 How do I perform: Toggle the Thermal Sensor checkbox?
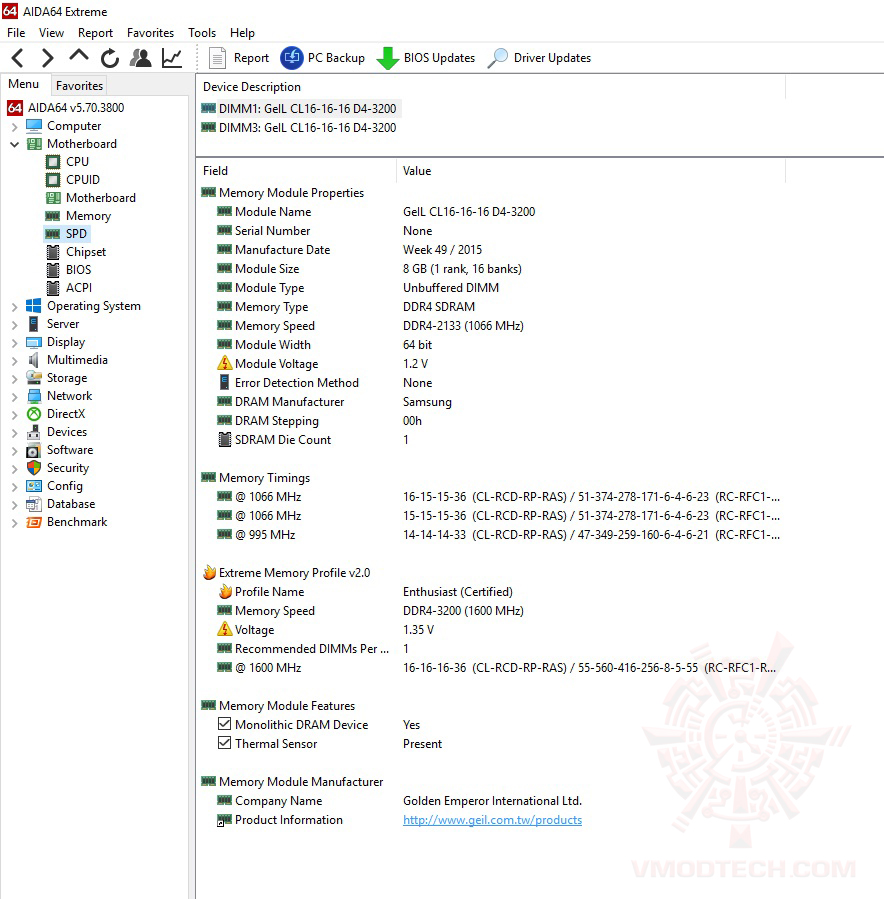(x=225, y=743)
